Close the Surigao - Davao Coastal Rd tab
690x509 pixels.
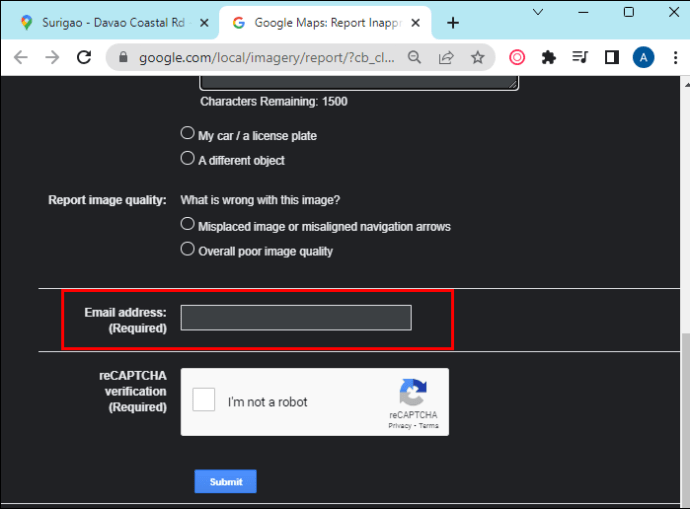coord(204,23)
